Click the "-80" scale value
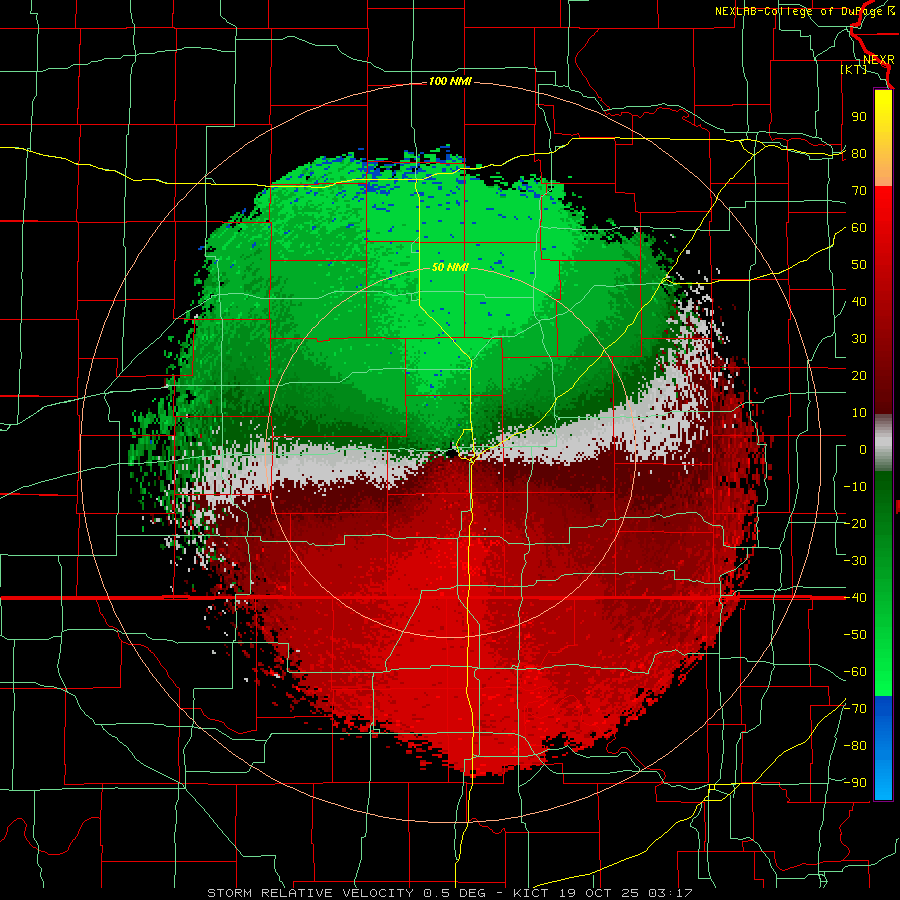This screenshot has width=900, height=900. (855, 746)
